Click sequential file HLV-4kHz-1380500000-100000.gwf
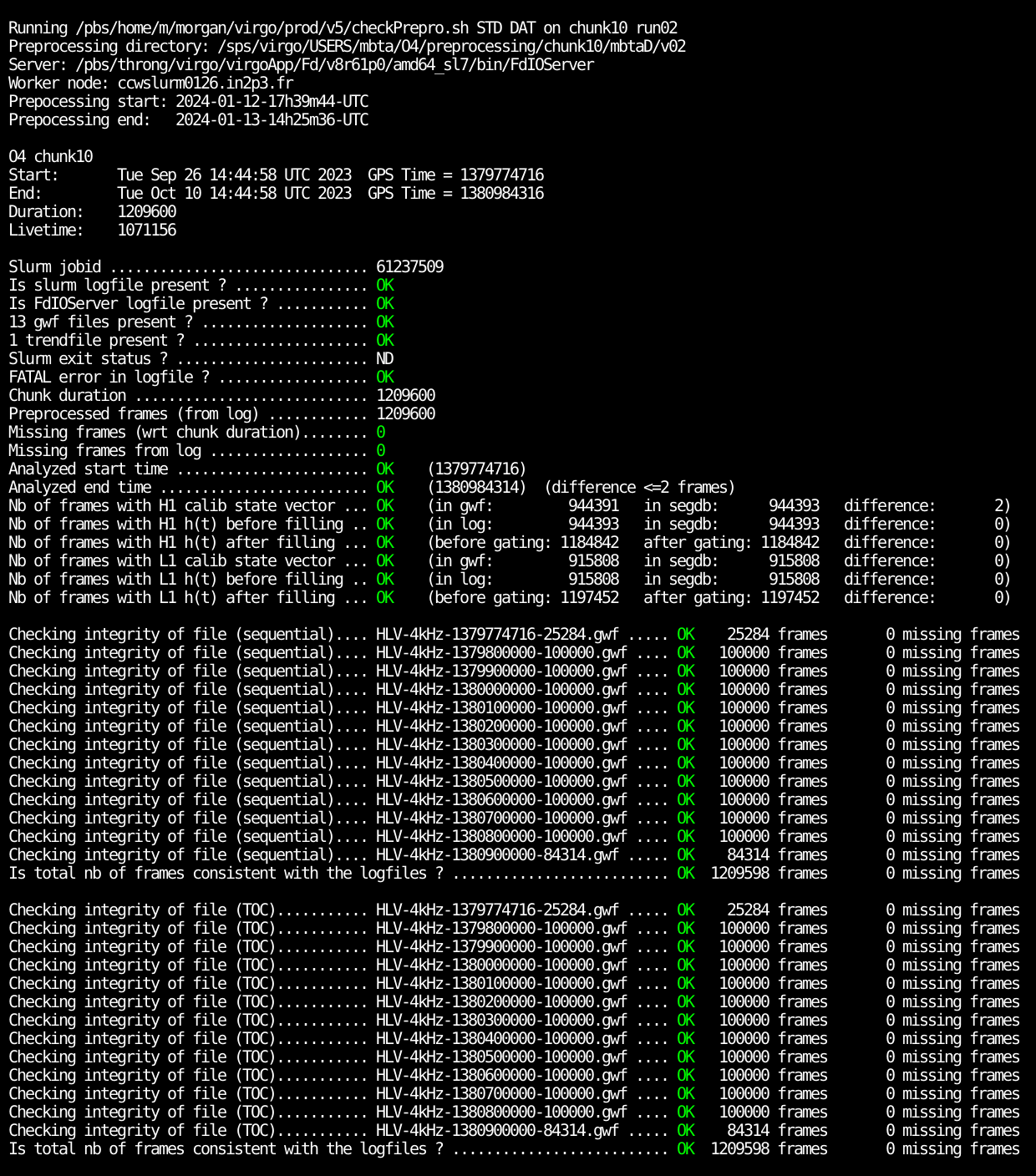This screenshot has height=1176, width=1036. (x=501, y=782)
